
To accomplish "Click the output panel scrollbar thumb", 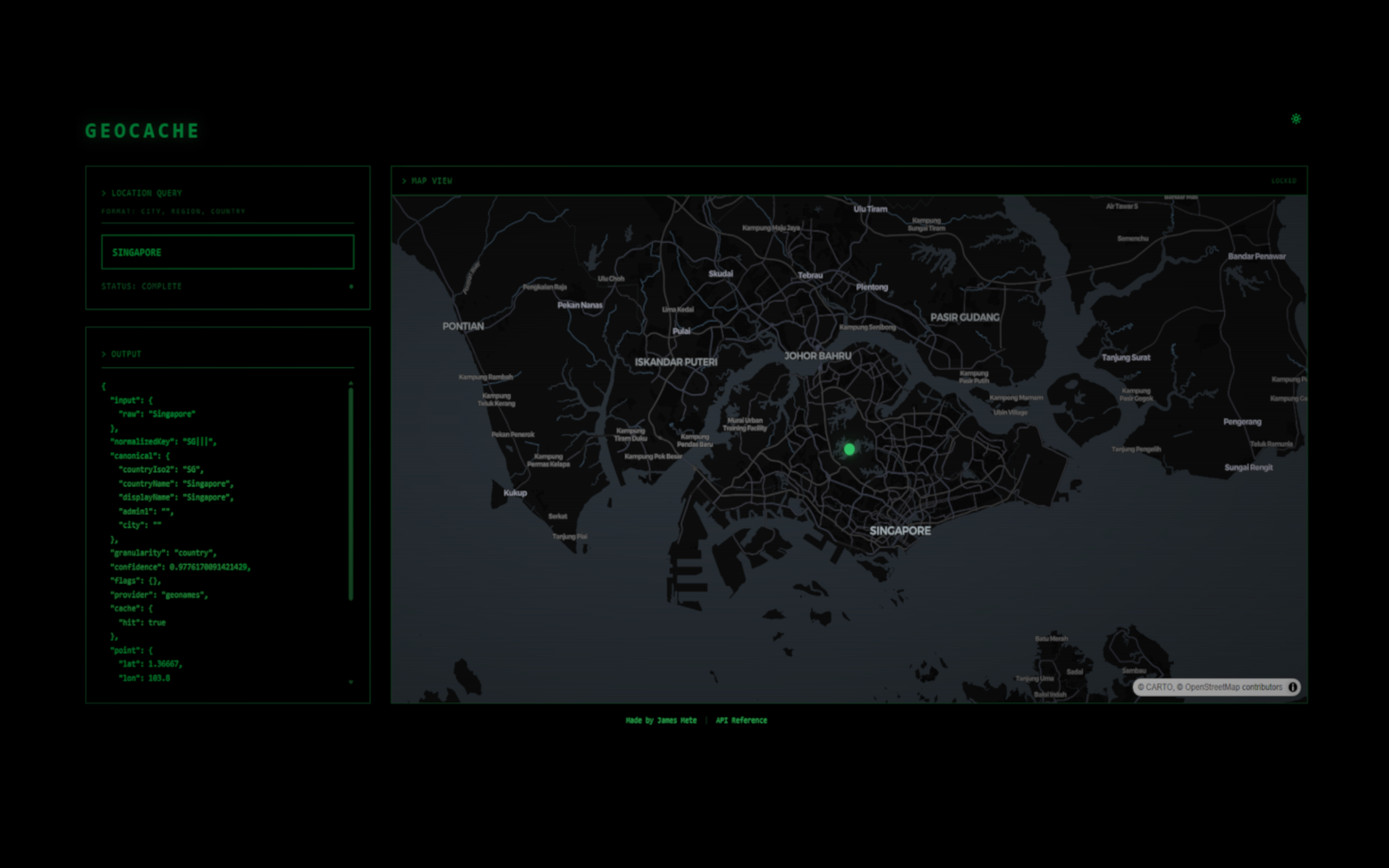I will [x=351, y=493].
